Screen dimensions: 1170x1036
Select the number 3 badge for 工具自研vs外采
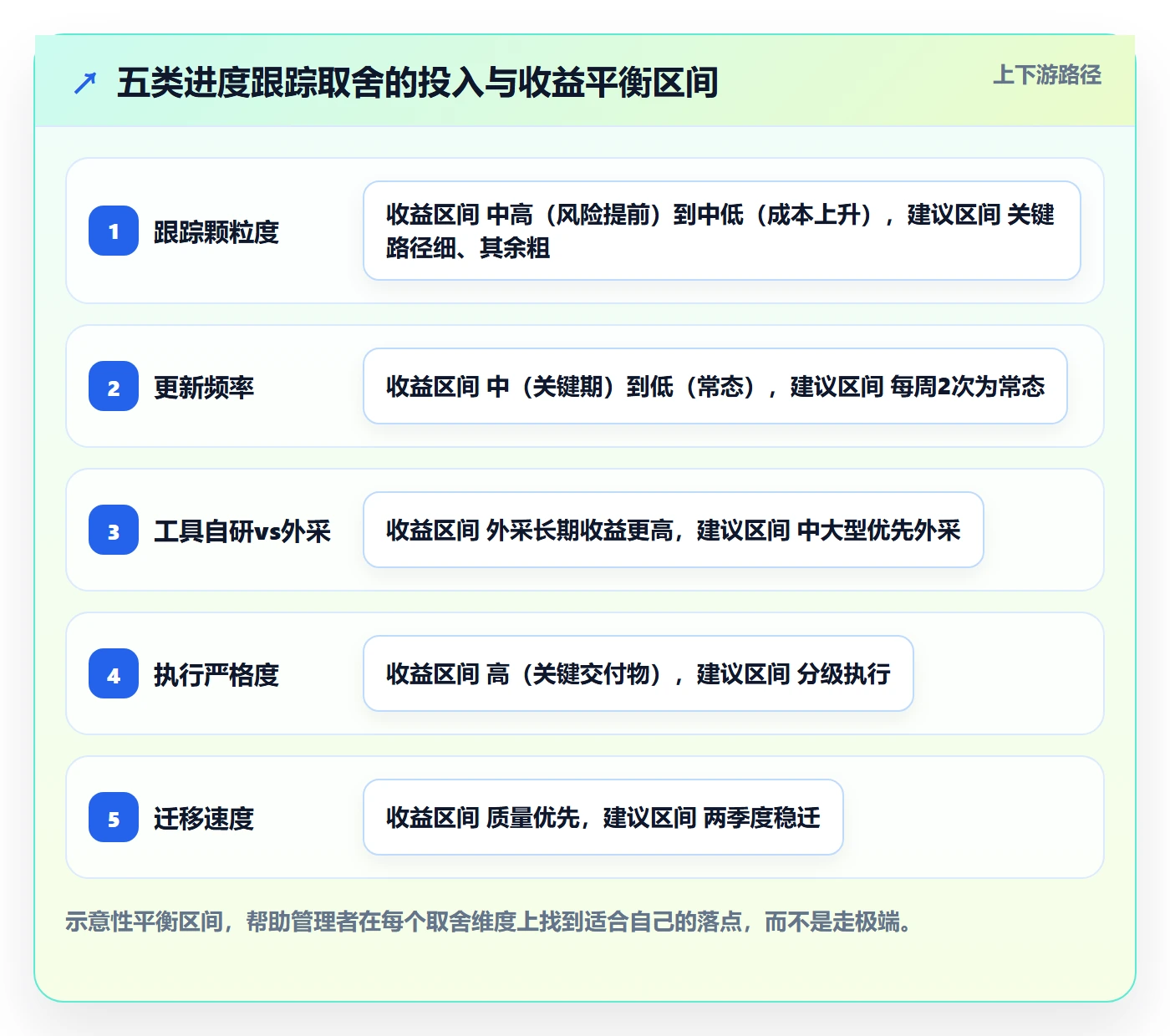(114, 530)
